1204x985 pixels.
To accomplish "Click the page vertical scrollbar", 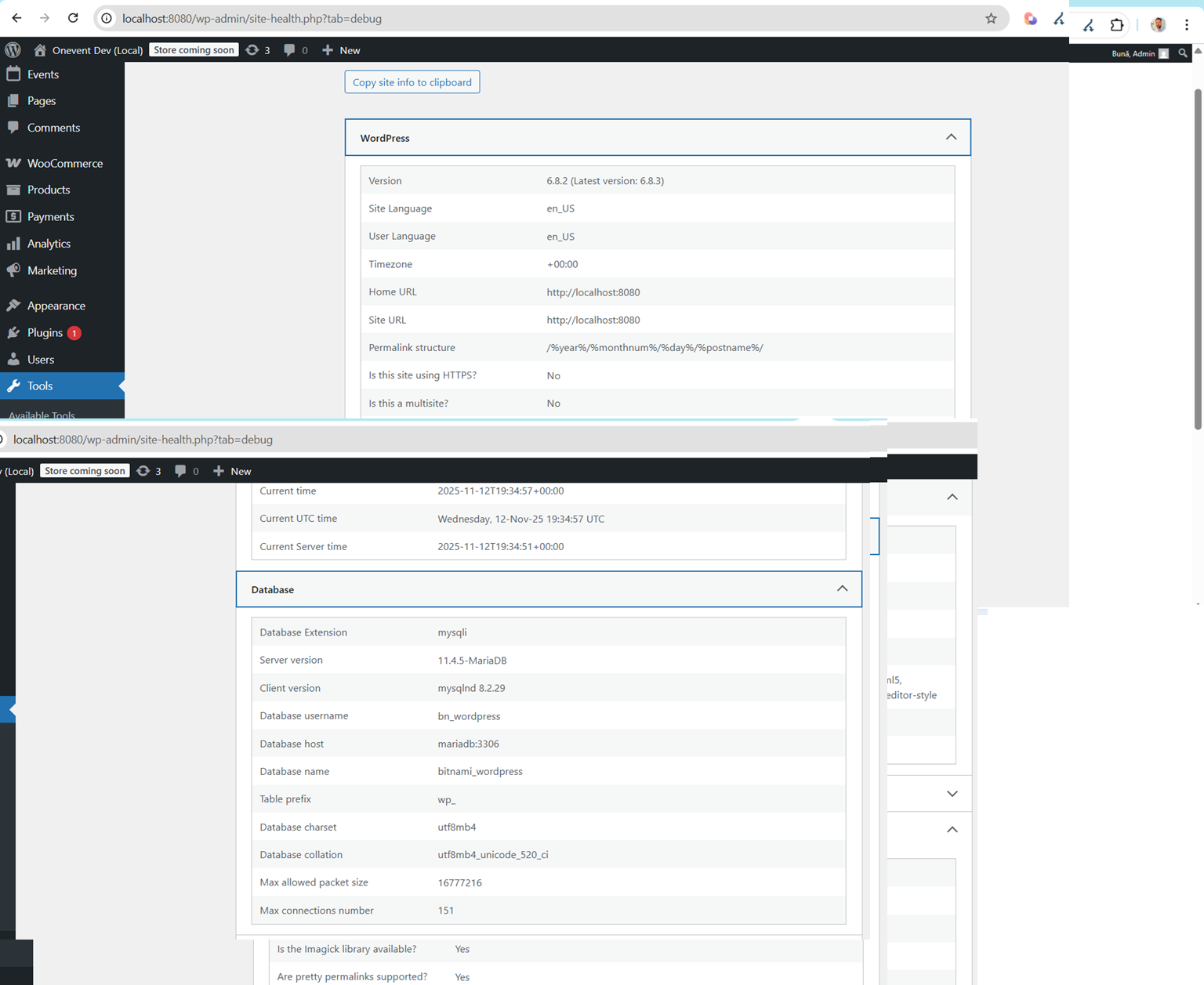I will [1197, 259].
